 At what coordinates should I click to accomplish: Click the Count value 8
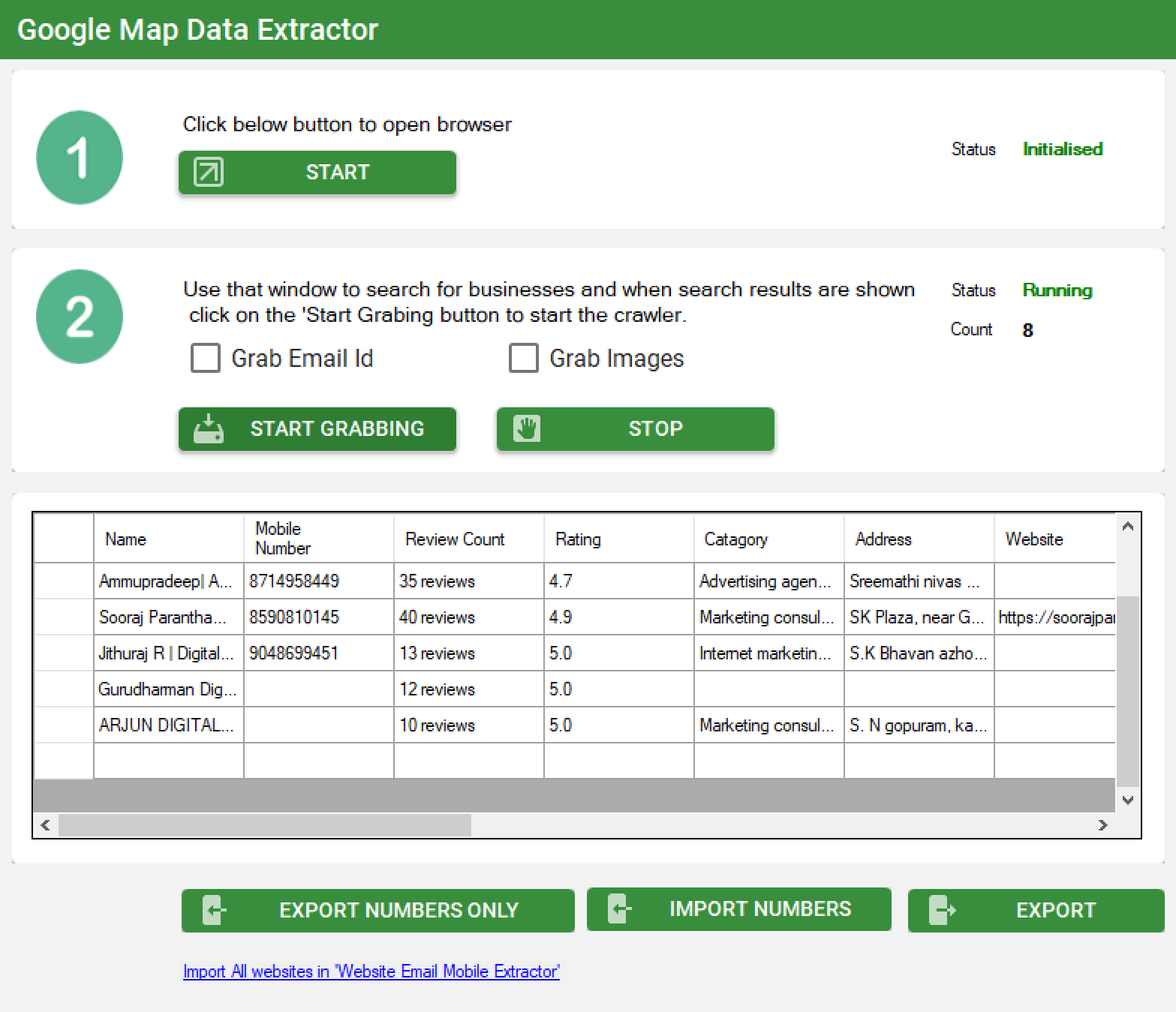(x=1027, y=330)
